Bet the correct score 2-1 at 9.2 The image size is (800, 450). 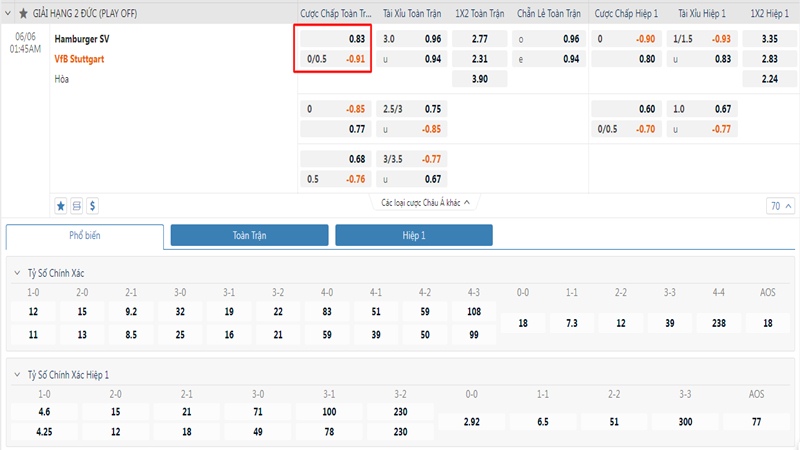(131, 311)
